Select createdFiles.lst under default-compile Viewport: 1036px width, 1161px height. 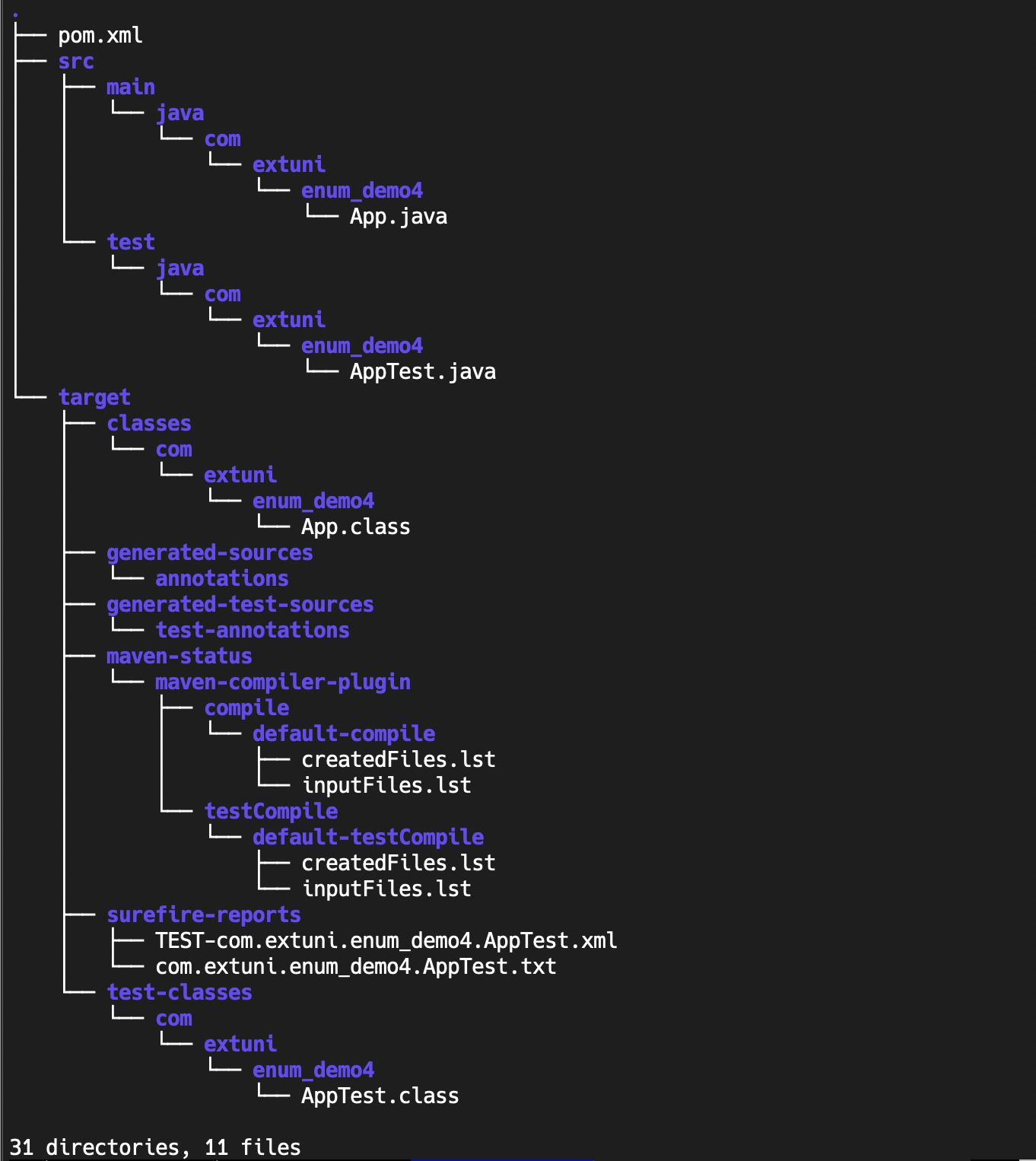point(398,759)
